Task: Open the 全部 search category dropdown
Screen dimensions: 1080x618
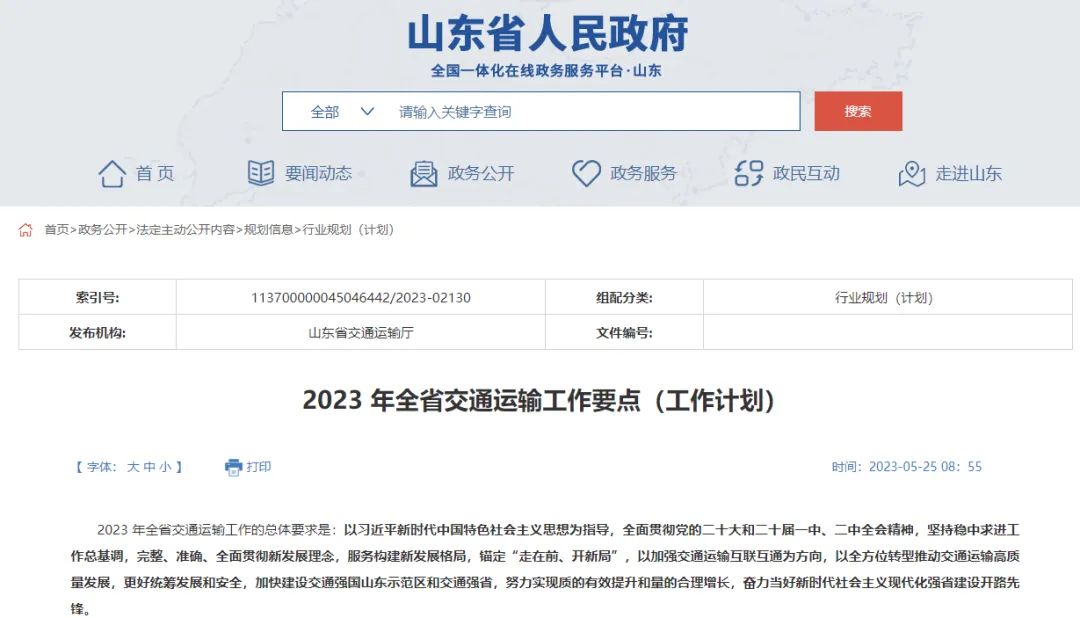Action: pos(341,112)
